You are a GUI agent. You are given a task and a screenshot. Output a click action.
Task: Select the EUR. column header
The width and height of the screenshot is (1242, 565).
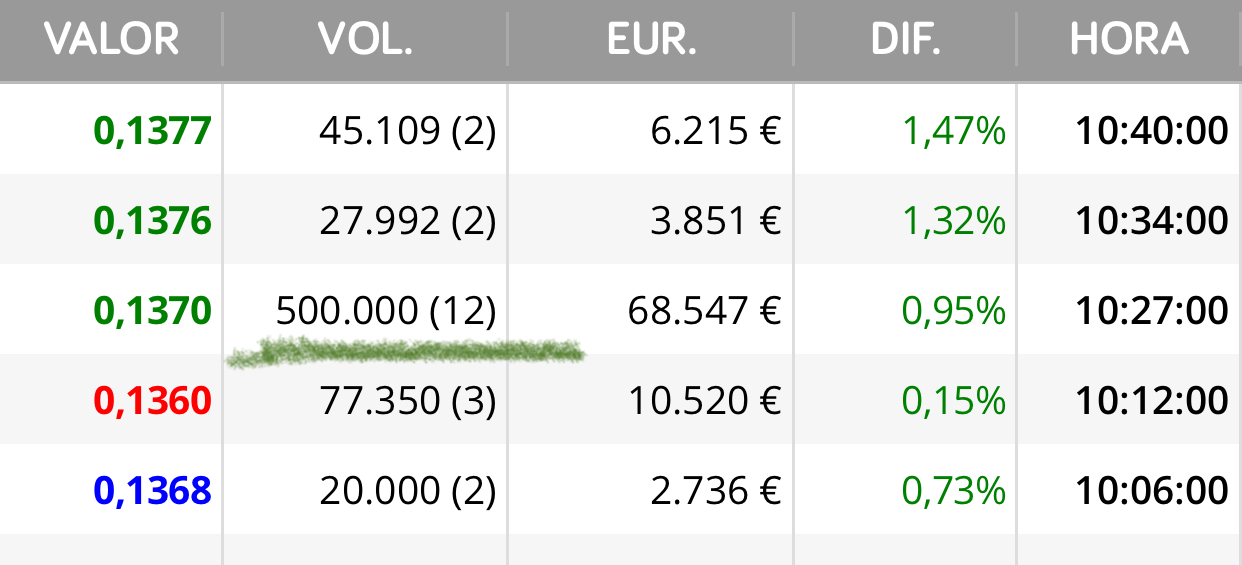pos(651,40)
